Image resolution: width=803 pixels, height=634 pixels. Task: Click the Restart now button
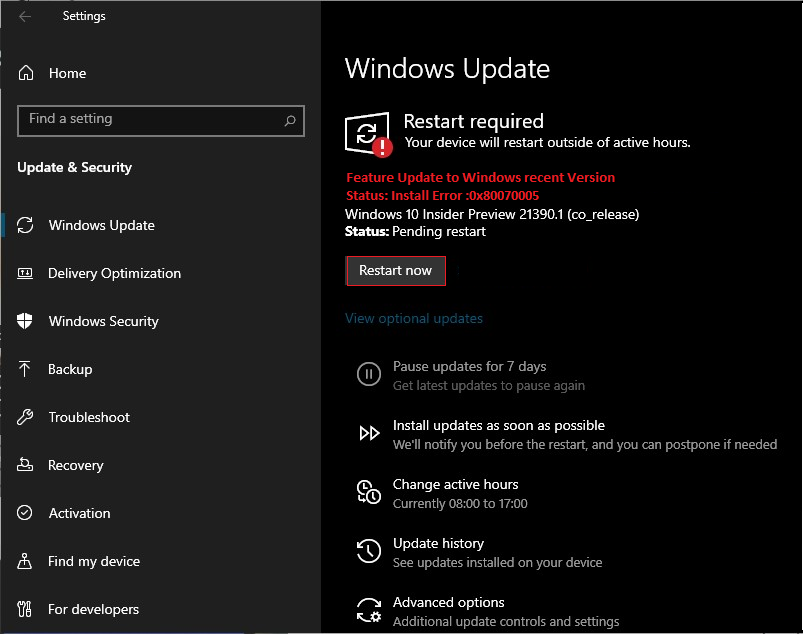(395, 270)
